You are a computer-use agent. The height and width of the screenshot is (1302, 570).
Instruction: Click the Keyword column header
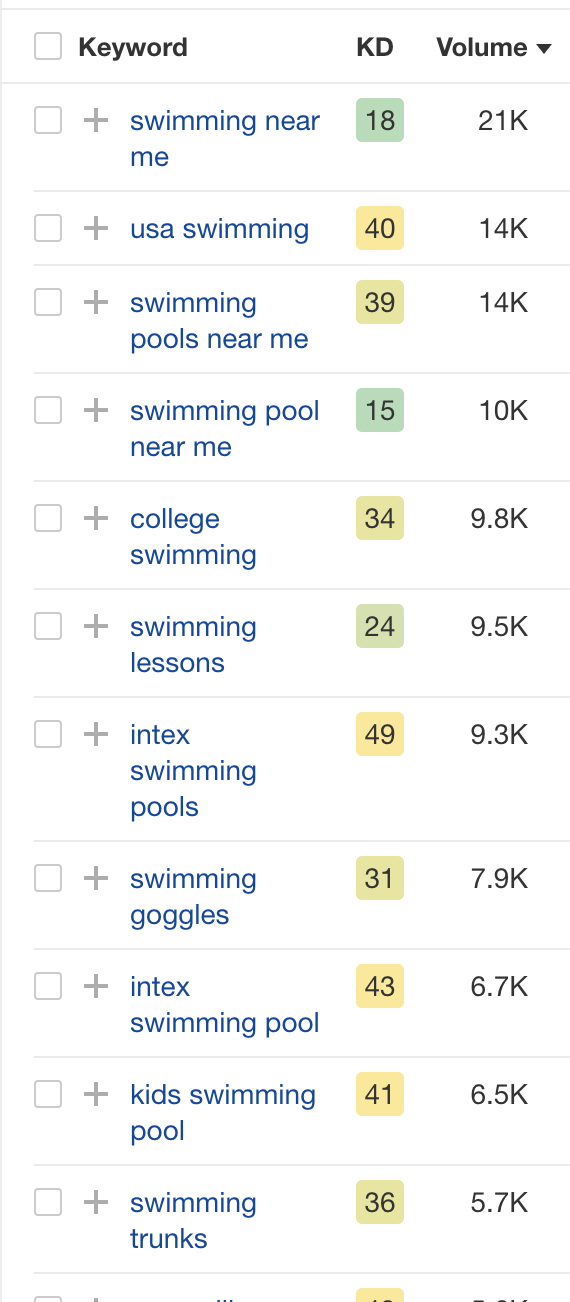(133, 47)
